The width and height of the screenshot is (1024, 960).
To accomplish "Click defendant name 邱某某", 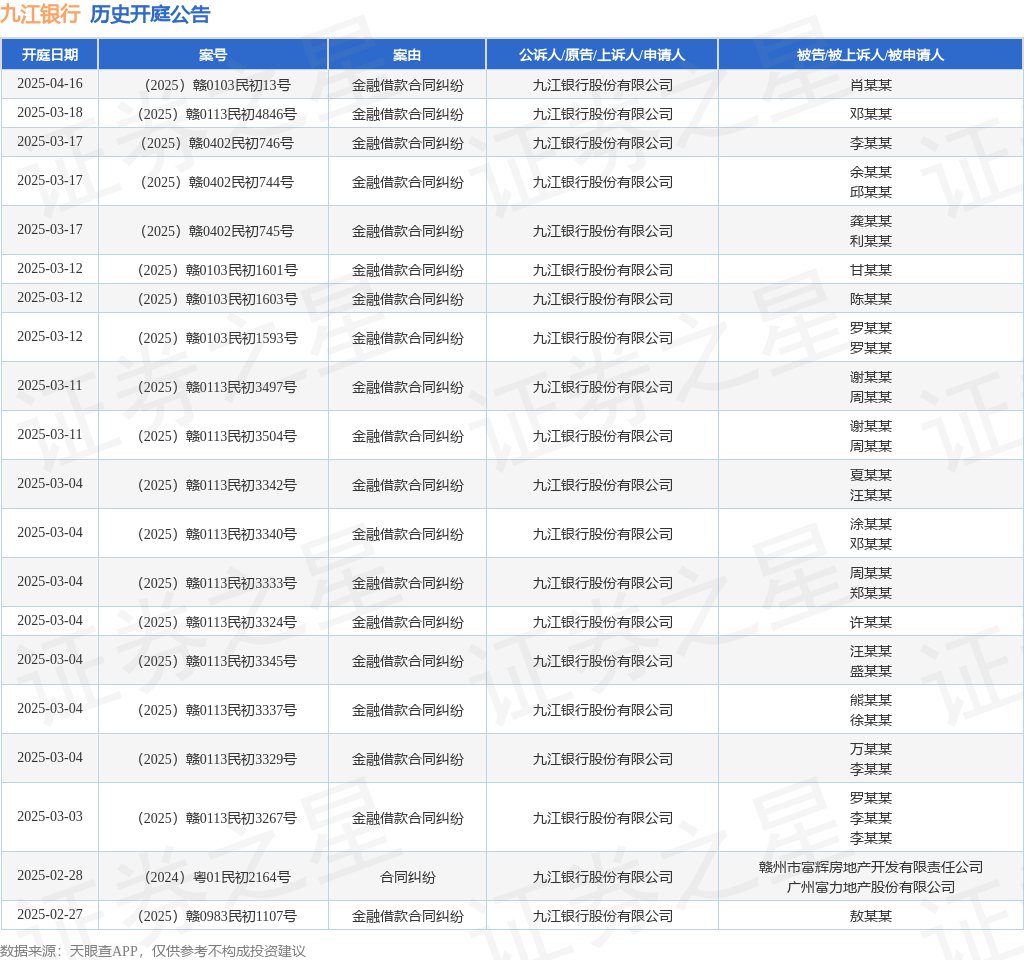I will coord(871,192).
